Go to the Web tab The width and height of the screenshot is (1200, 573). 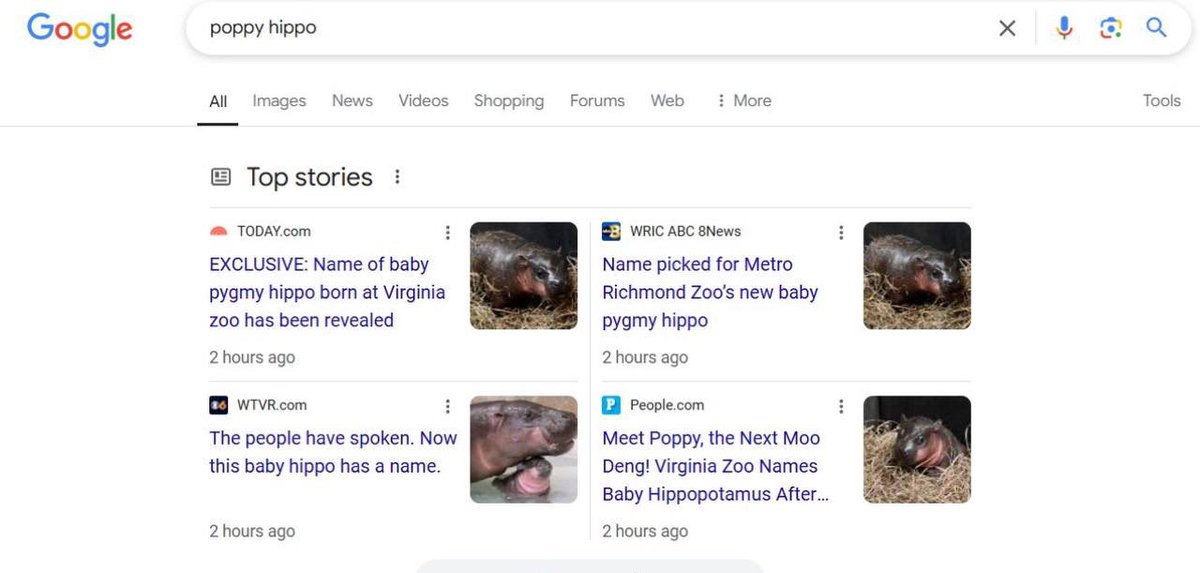tap(667, 101)
